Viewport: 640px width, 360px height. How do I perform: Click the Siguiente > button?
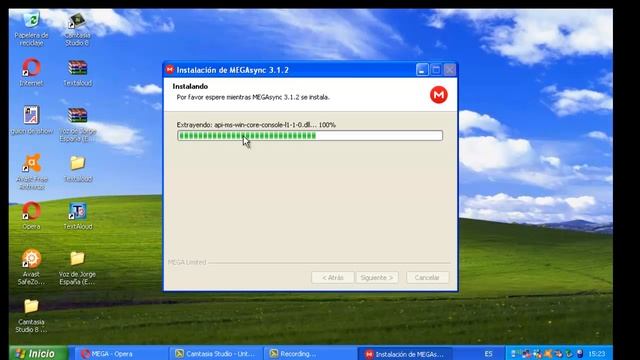pos(377,278)
